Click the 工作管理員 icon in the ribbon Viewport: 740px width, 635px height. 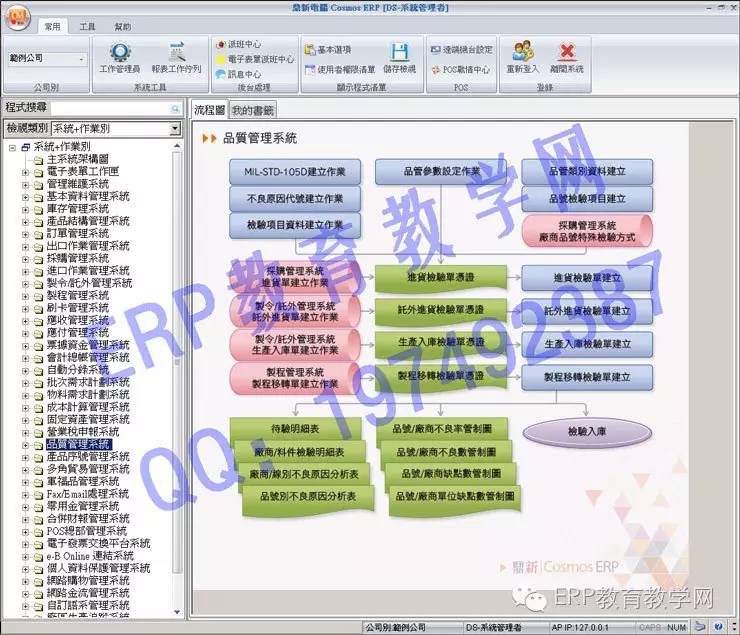click(x=119, y=56)
